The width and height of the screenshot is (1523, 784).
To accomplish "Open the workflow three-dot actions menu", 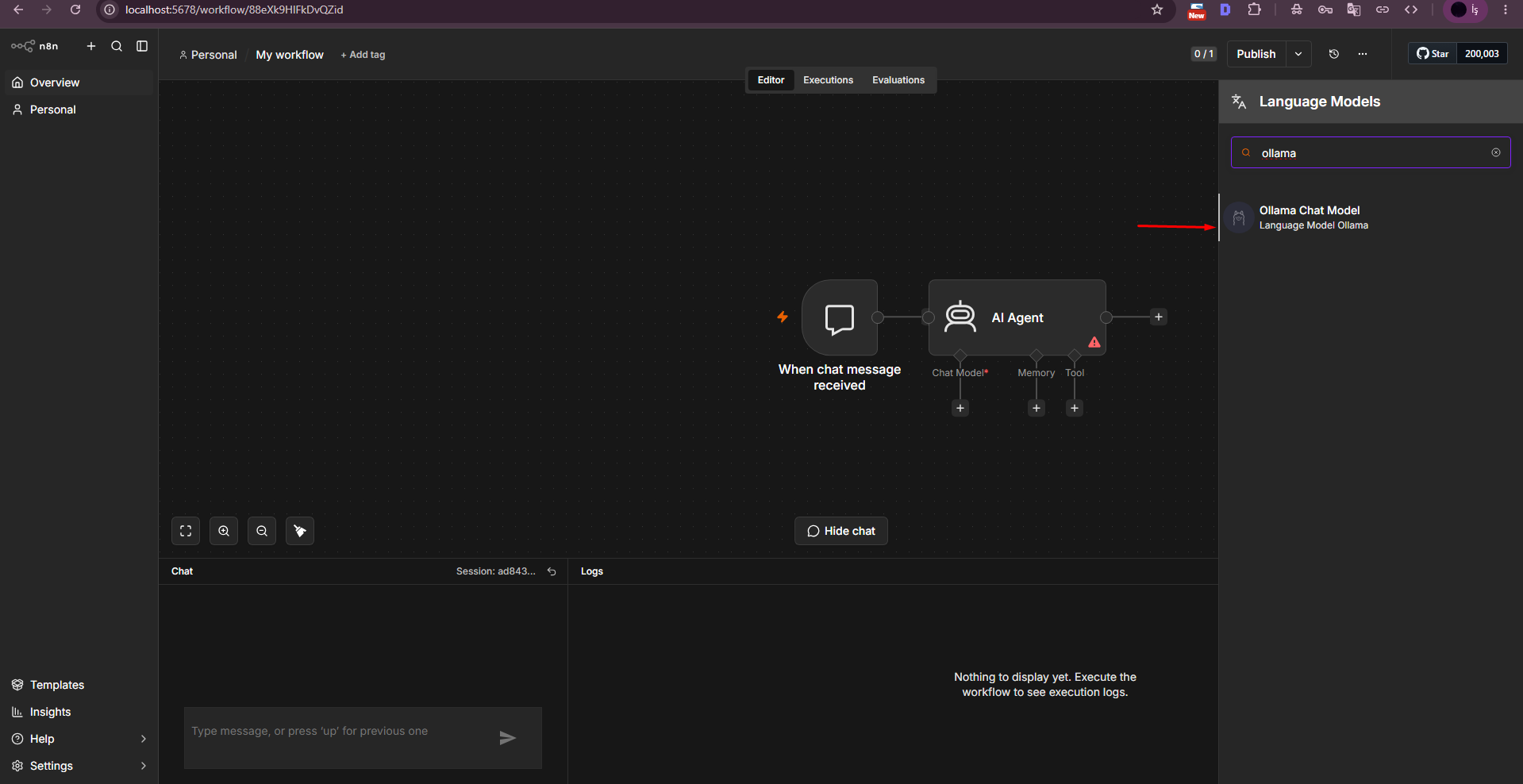I will click(1363, 54).
